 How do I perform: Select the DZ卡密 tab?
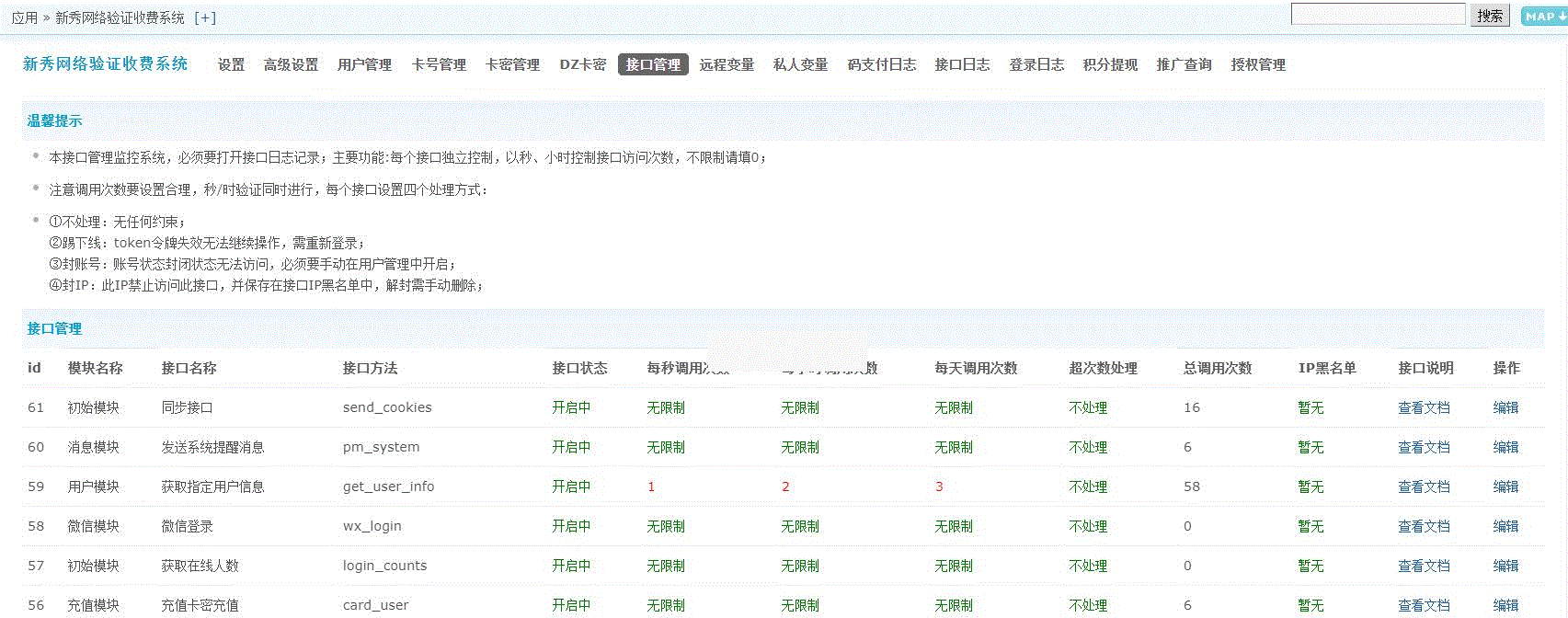583,64
